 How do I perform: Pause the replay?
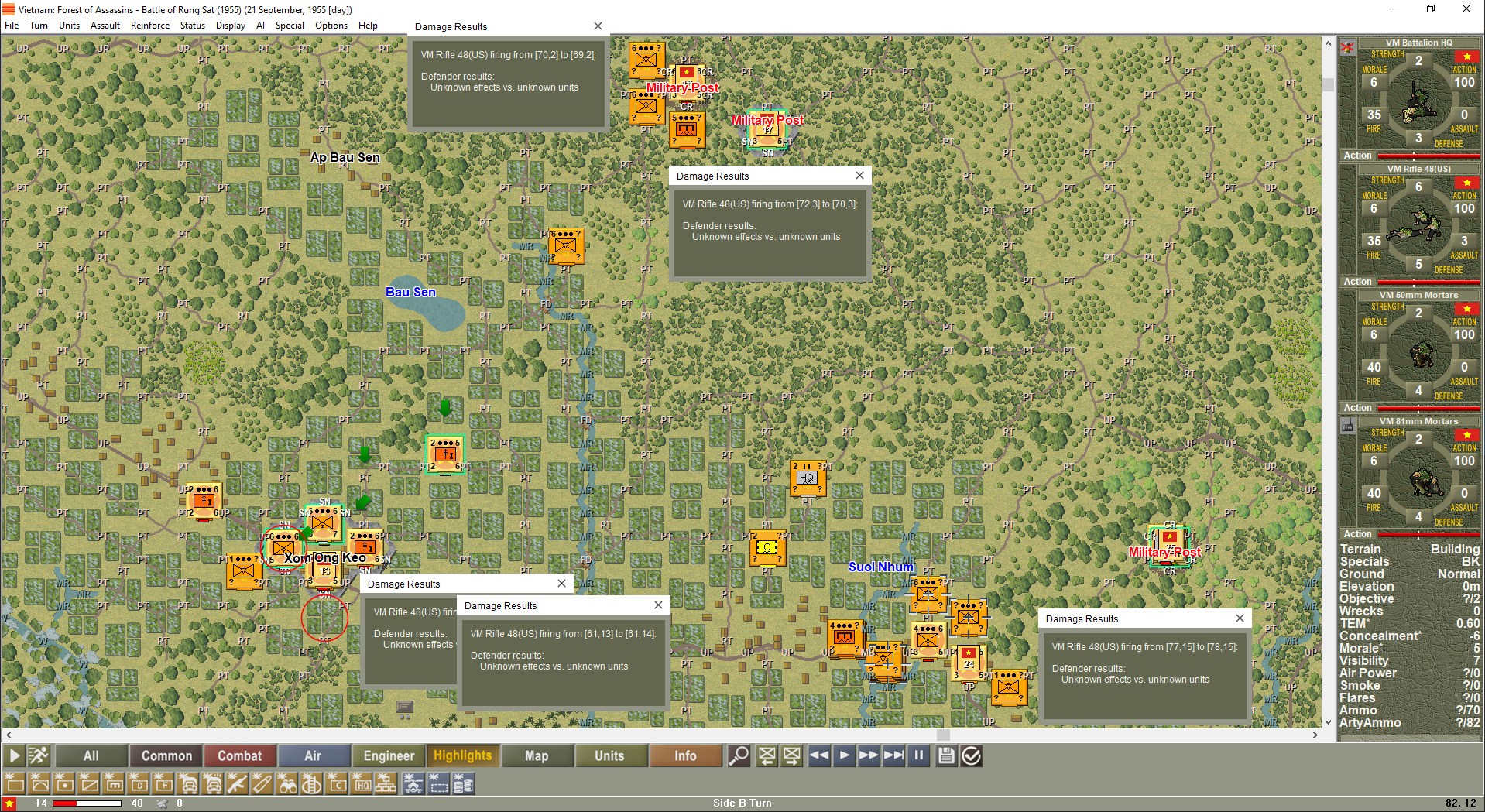point(918,755)
